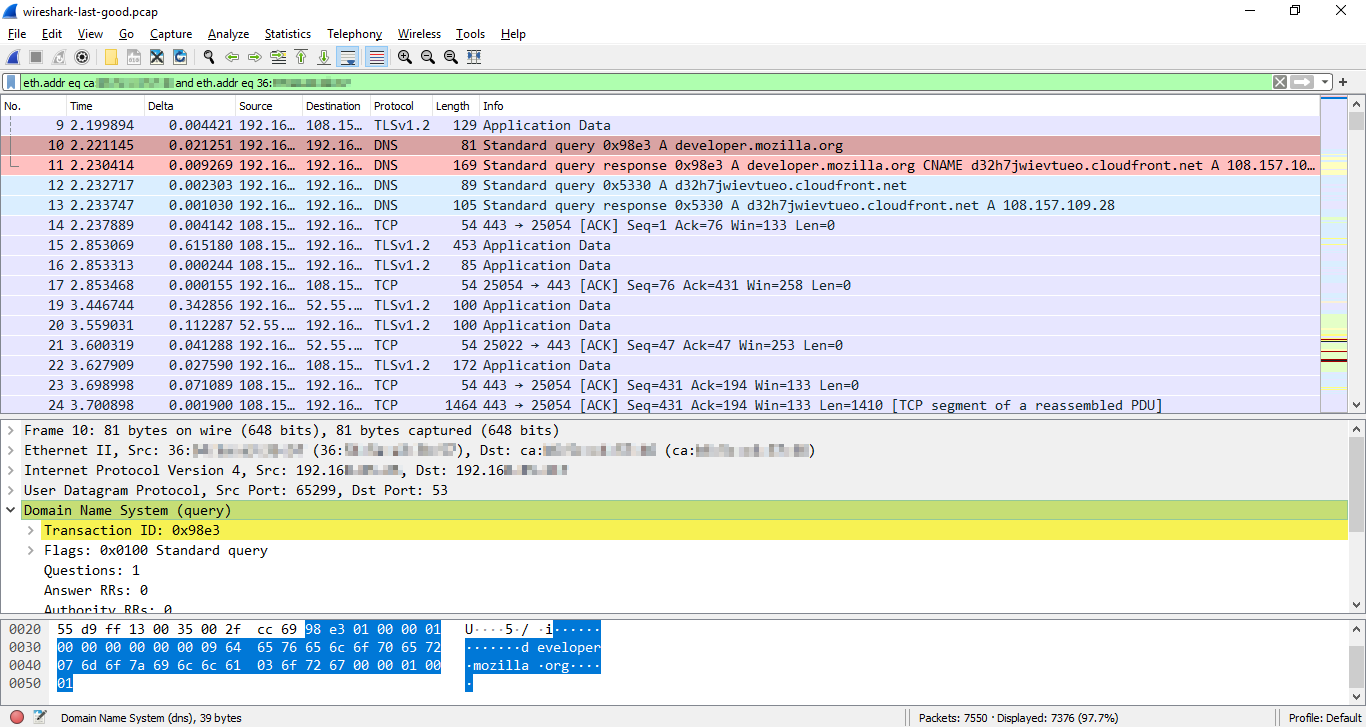
Task: Save this capture file icon
Action: 134,57
